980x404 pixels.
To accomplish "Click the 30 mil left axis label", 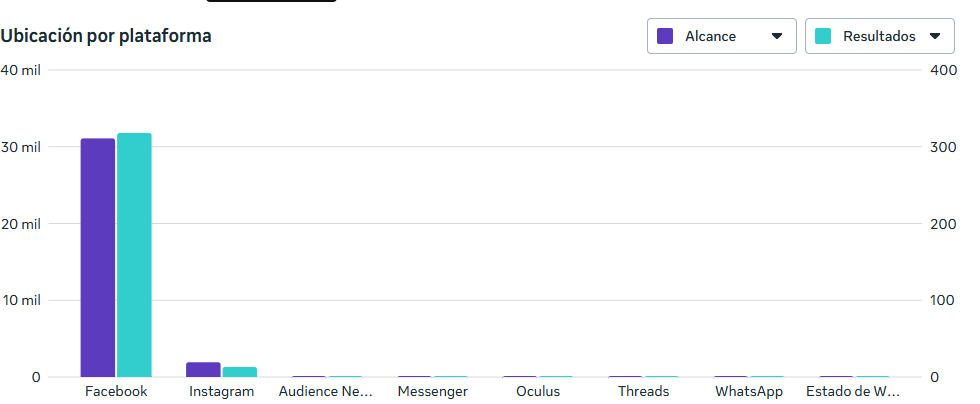I will pyautogui.click(x=20, y=147).
